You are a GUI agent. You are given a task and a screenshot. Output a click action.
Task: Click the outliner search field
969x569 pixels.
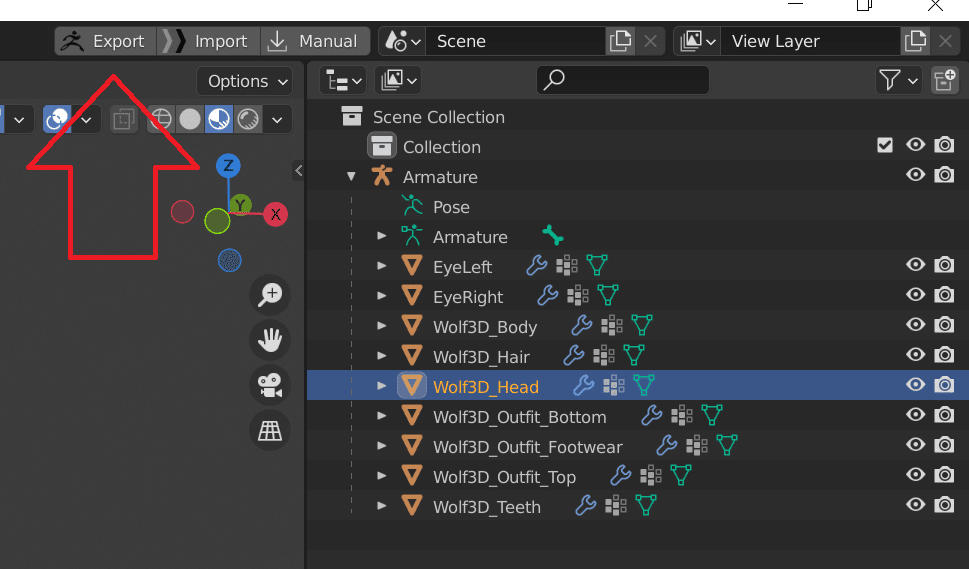click(x=622, y=80)
